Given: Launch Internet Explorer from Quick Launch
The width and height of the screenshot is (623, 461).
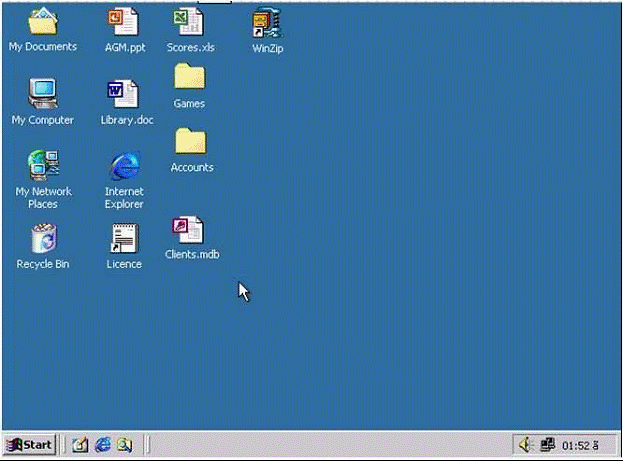Looking at the screenshot, I should [x=102, y=445].
